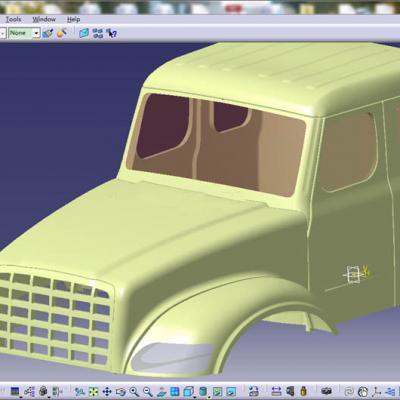
Task: Select the Normal View icon
Action: pyautogui.click(x=161, y=392)
